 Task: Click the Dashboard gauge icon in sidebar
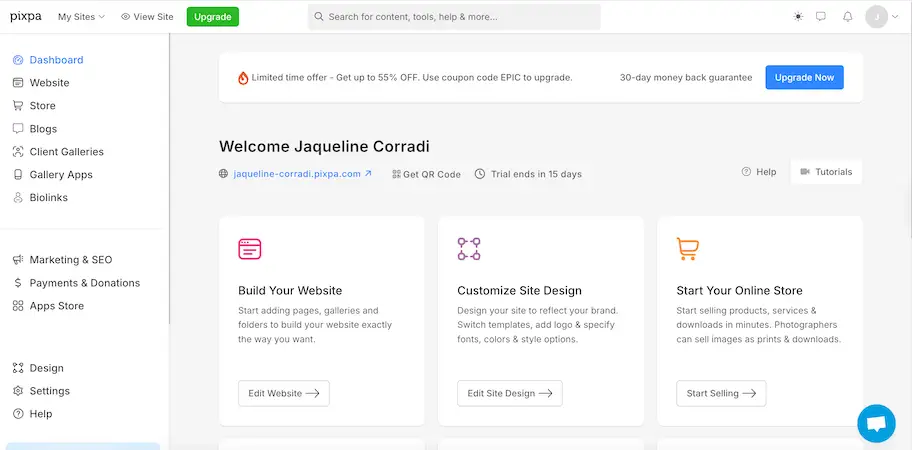(18, 60)
